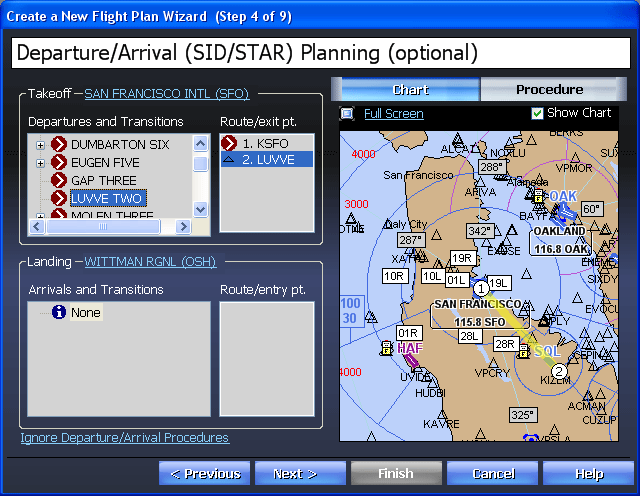The height and width of the screenshot is (496, 640).
Task: Go back with the Previous button
Action: [x=204, y=474]
